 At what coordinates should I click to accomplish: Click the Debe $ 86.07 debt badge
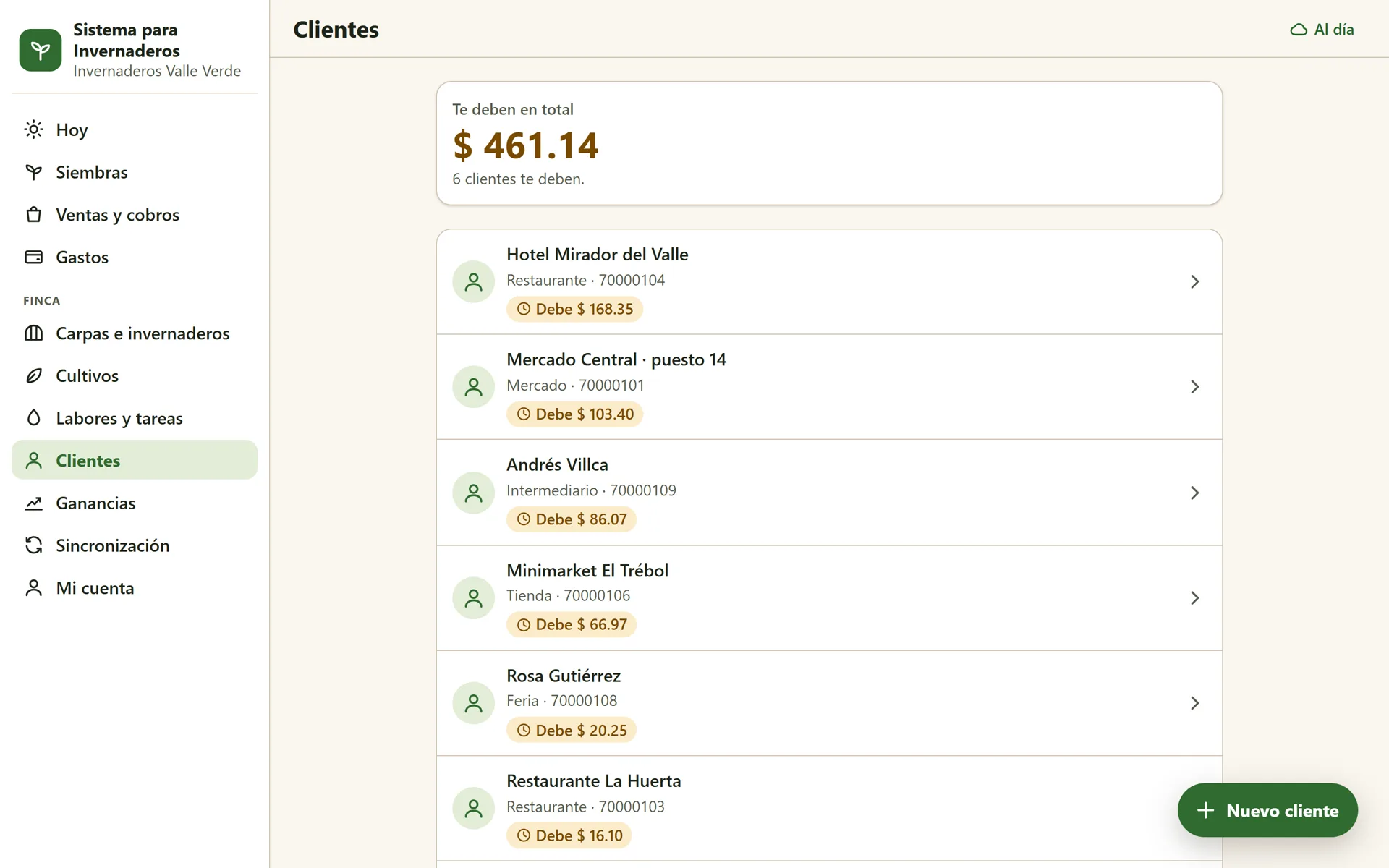click(571, 519)
